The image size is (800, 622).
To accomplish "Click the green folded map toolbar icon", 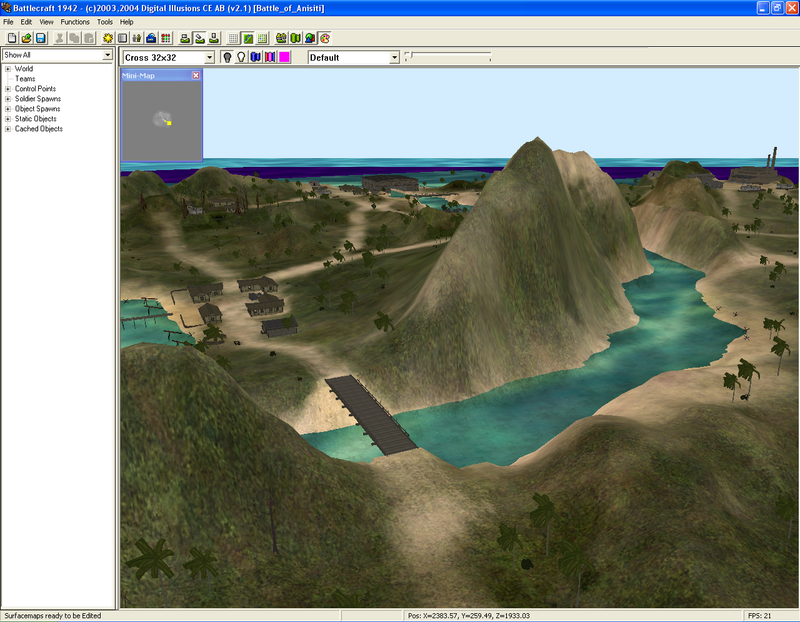I will [x=295, y=38].
